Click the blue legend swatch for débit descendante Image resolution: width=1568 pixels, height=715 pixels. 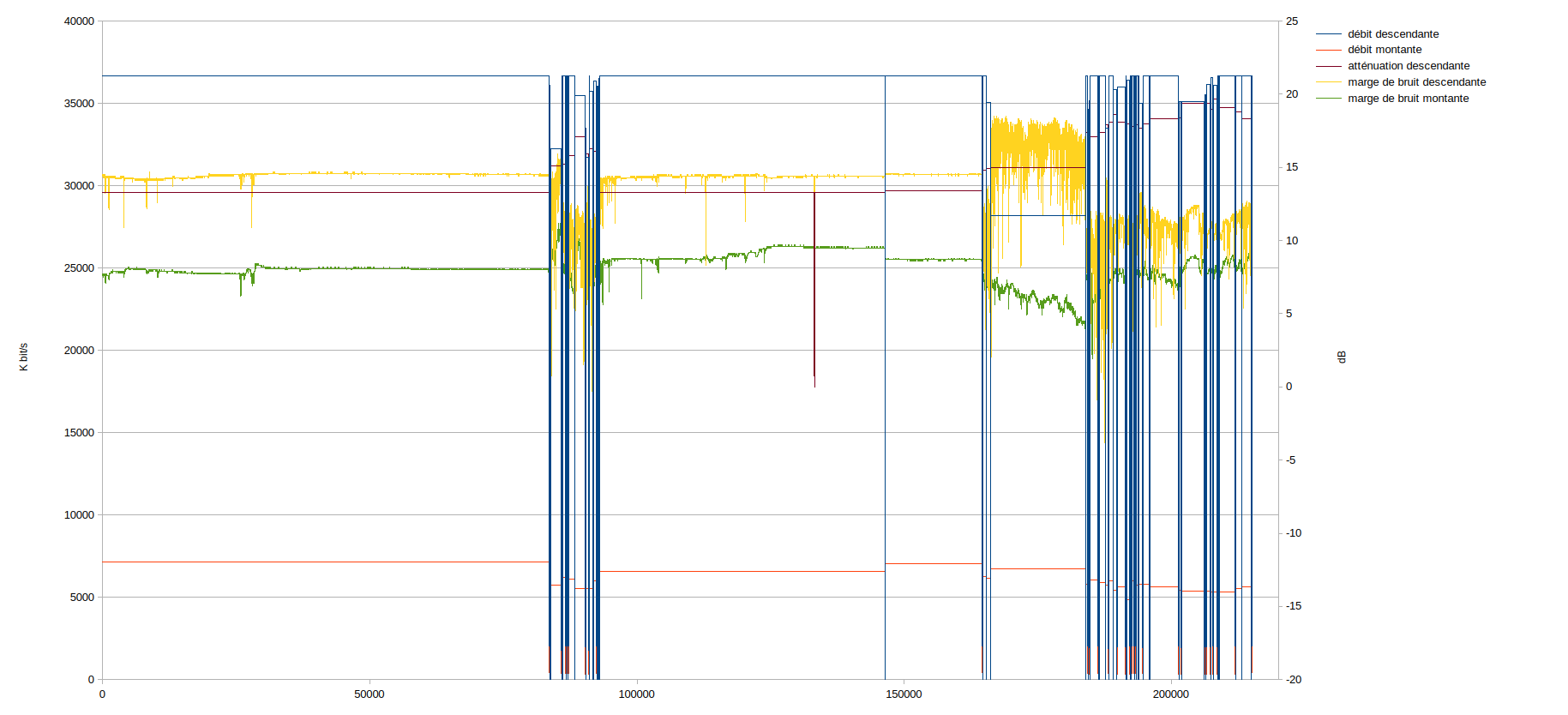pos(1328,34)
